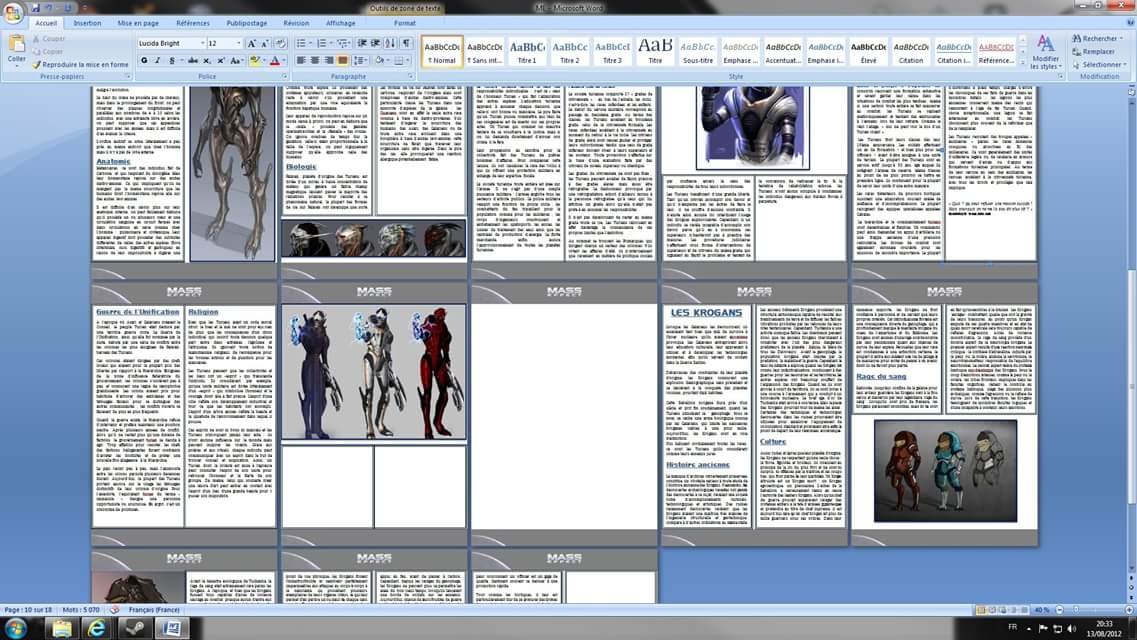
Task: Click Reproduire la mise en forme
Action: point(80,65)
